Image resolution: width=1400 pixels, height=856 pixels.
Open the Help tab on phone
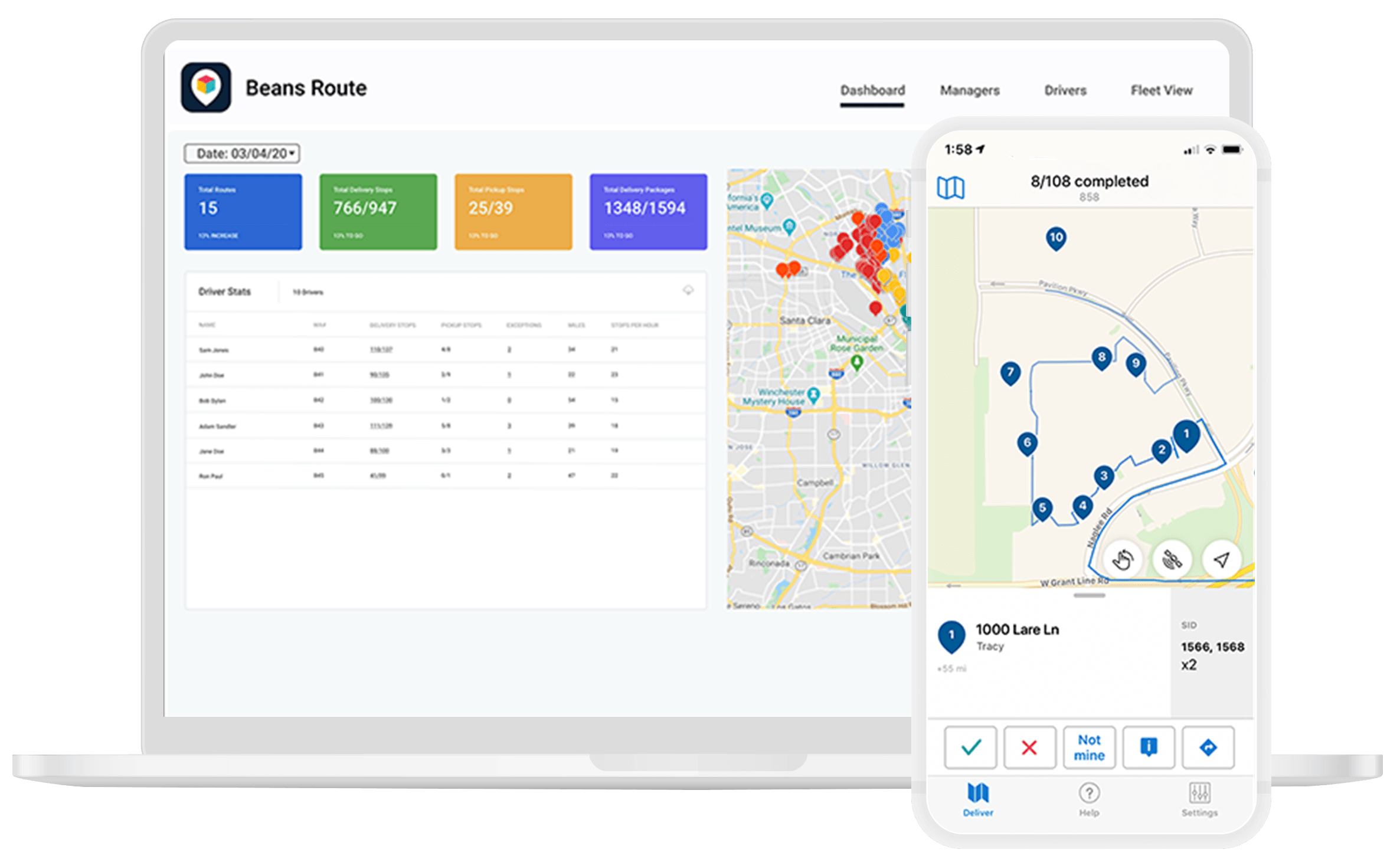(x=1089, y=800)
